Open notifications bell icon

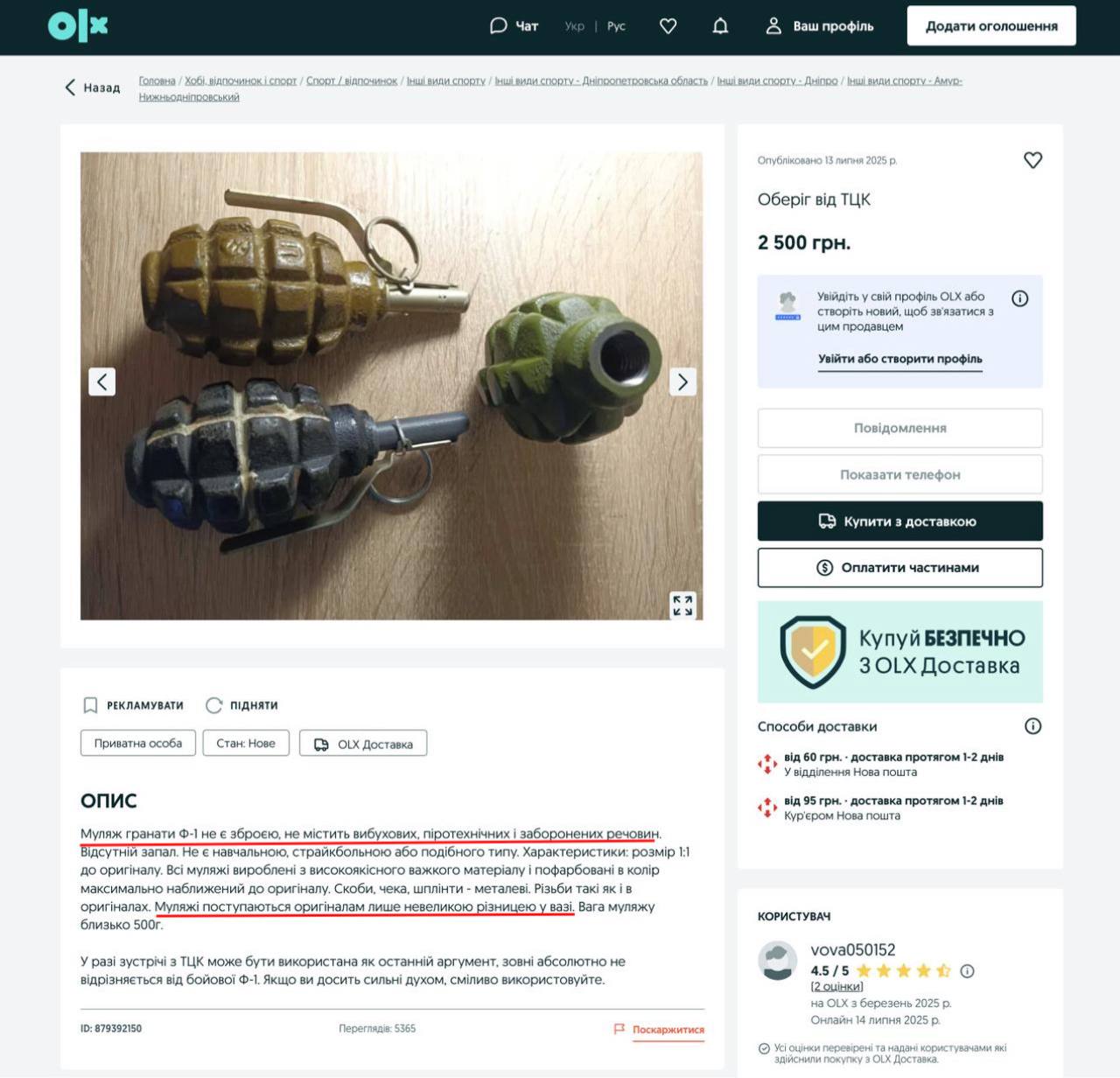tap(720, 26)
